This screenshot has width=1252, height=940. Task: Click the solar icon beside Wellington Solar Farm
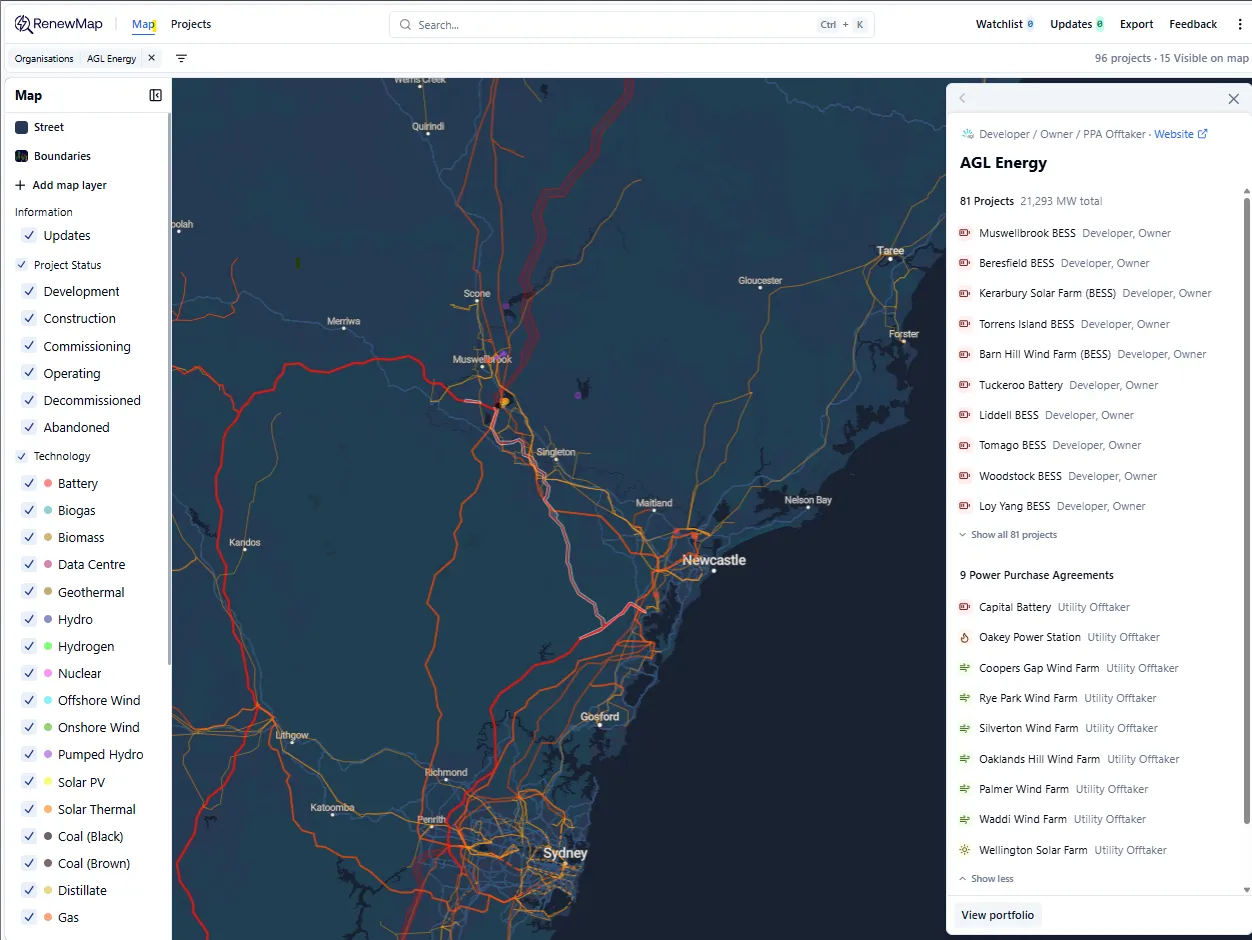click(964, 849)
